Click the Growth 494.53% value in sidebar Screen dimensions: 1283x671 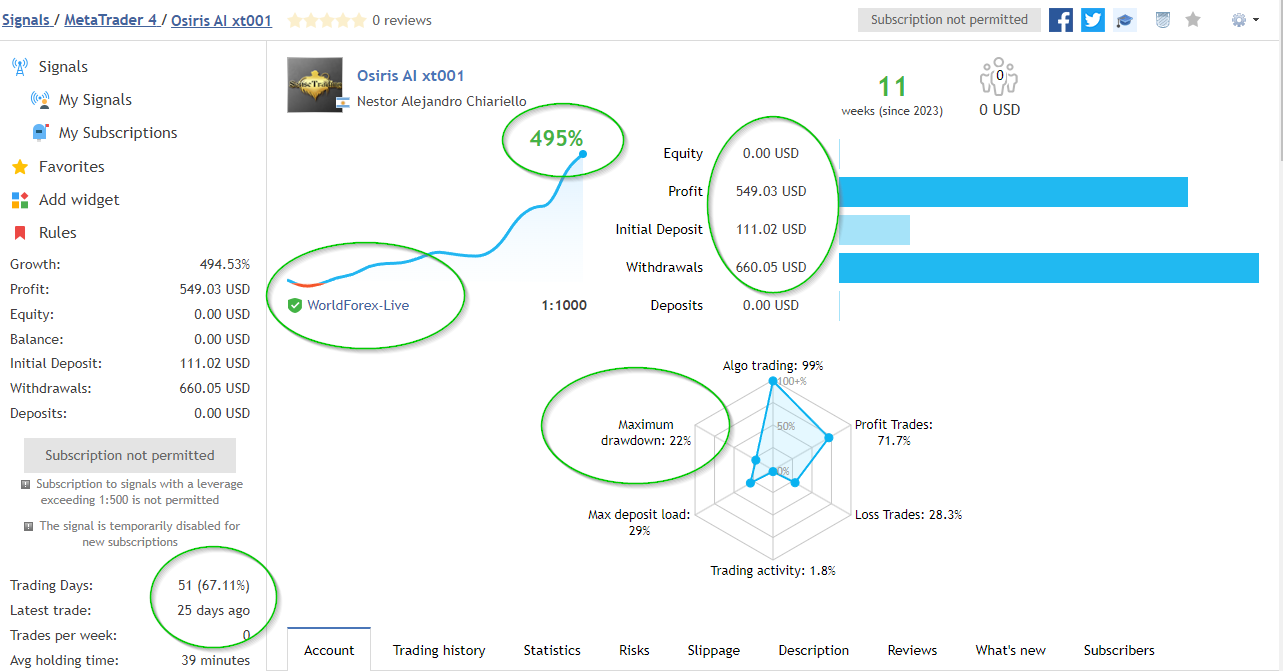click(x=225, y=265)
